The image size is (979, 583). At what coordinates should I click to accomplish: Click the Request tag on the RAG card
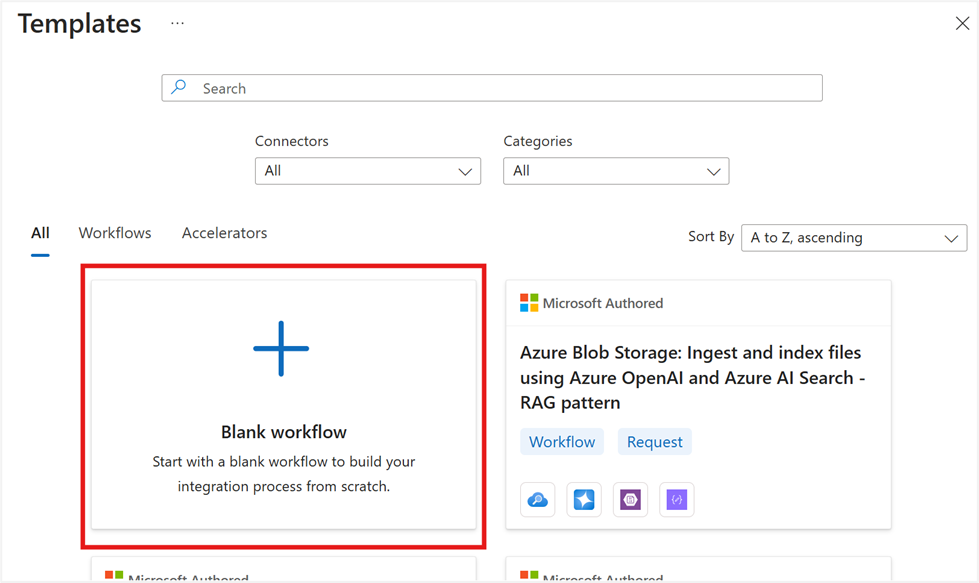click(654, 442)
